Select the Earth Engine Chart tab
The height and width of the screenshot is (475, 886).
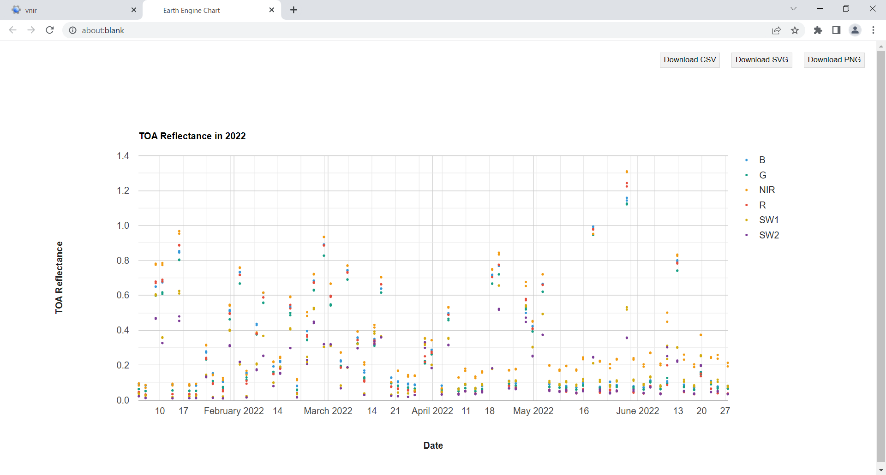tap(212, 10)
